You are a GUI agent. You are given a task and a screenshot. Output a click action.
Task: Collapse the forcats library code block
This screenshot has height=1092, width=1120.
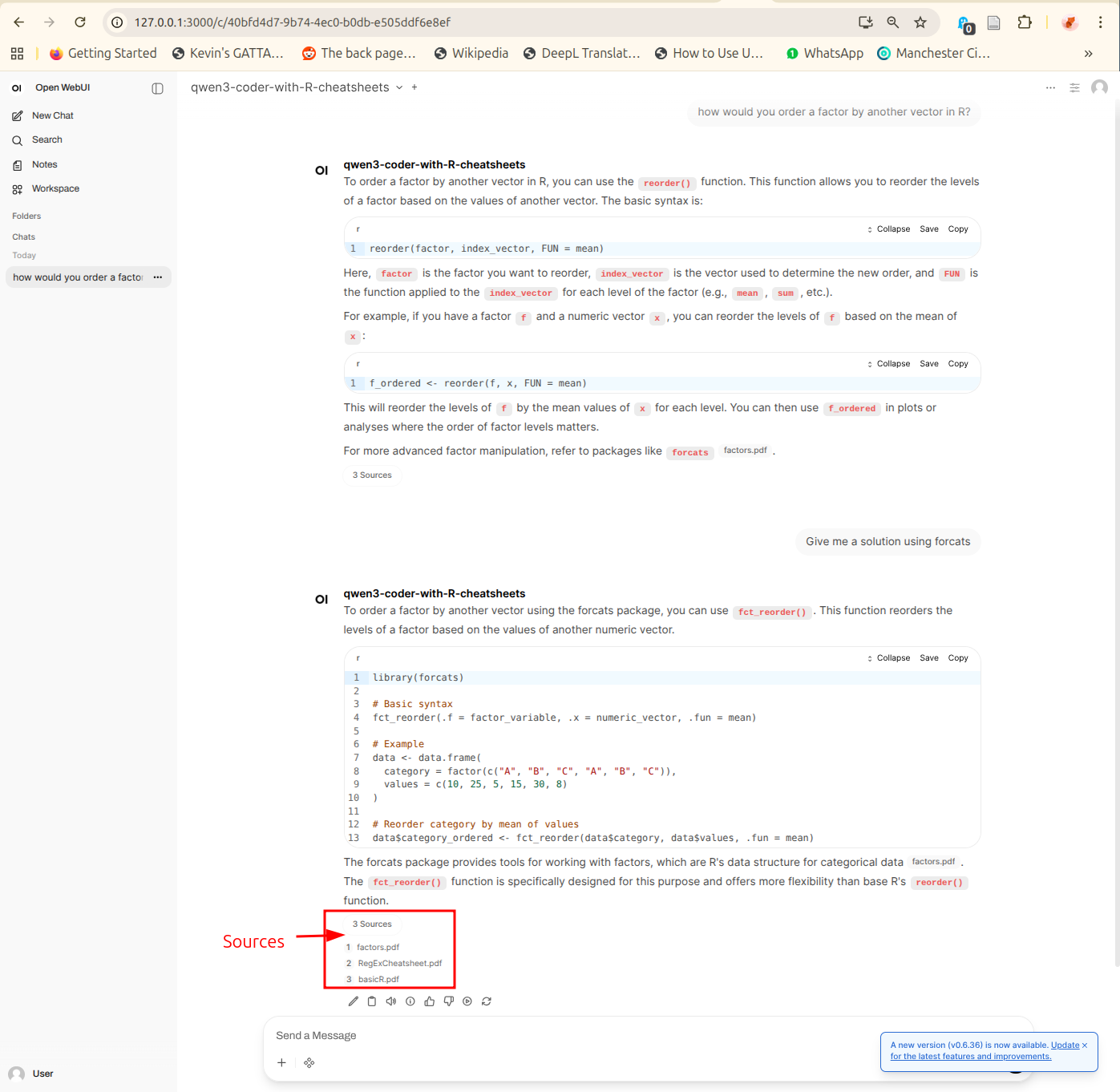(888, 658)
